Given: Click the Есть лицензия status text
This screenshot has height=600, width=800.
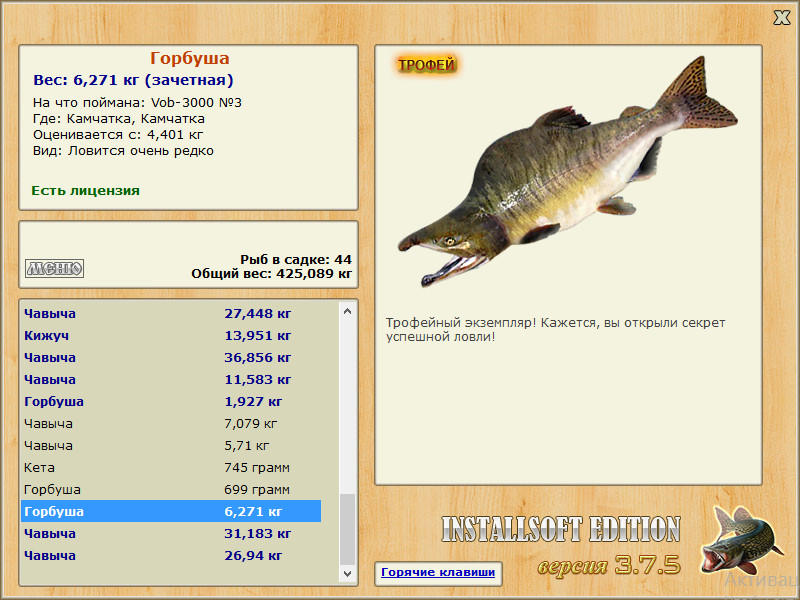Looking at the screenshot, I should click(85, 191).
